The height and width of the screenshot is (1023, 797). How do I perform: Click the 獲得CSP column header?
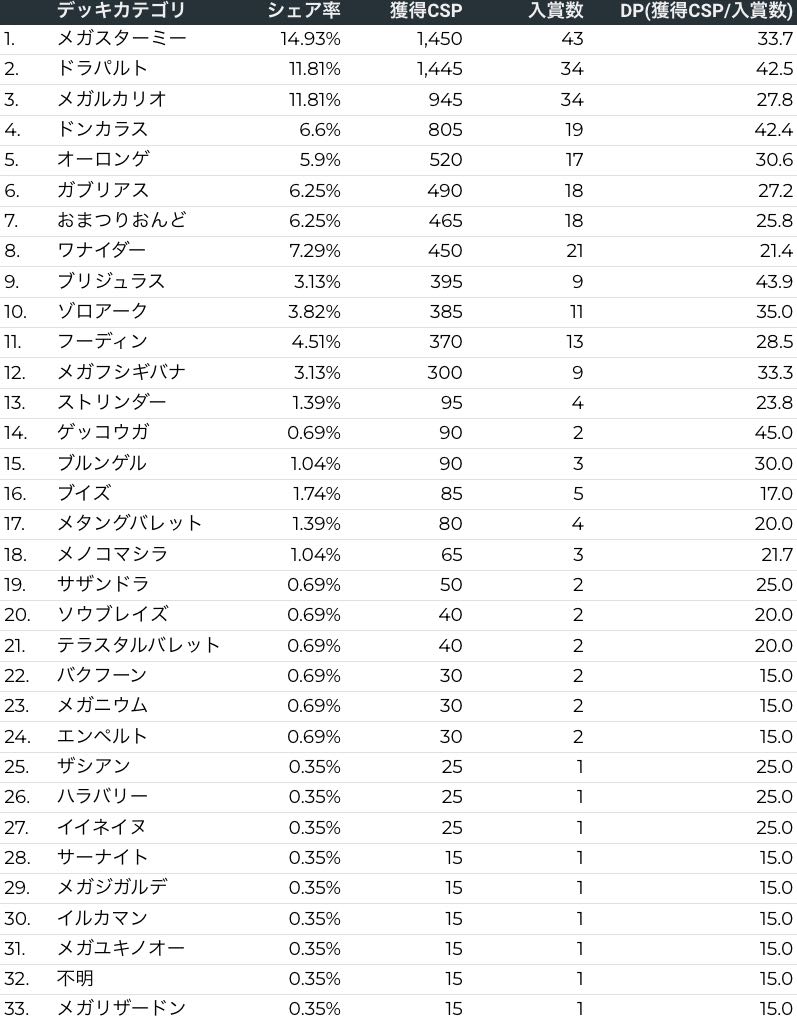[x=426, y=11]
